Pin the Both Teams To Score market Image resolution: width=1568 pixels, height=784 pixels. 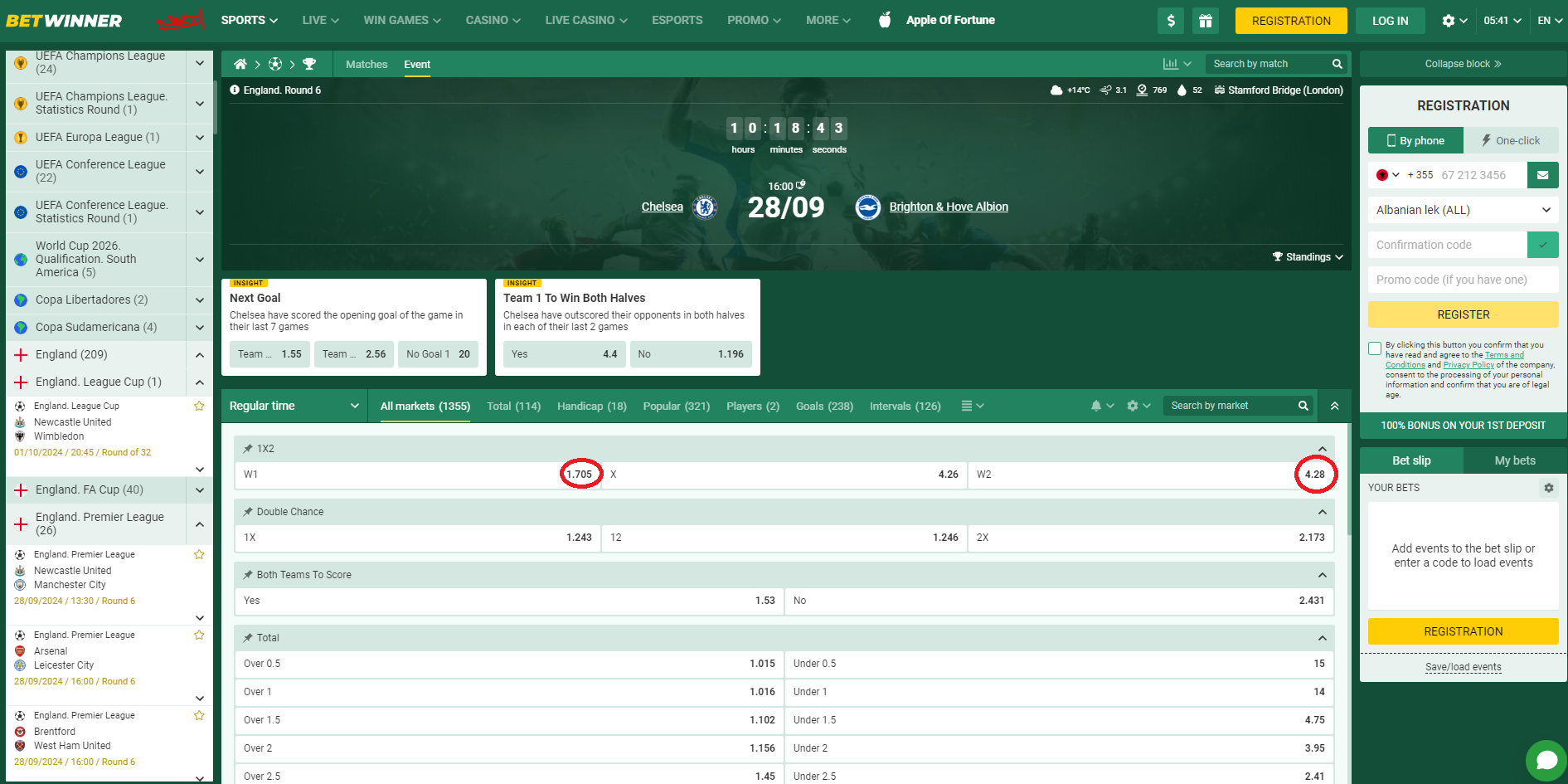pos(248,575)
